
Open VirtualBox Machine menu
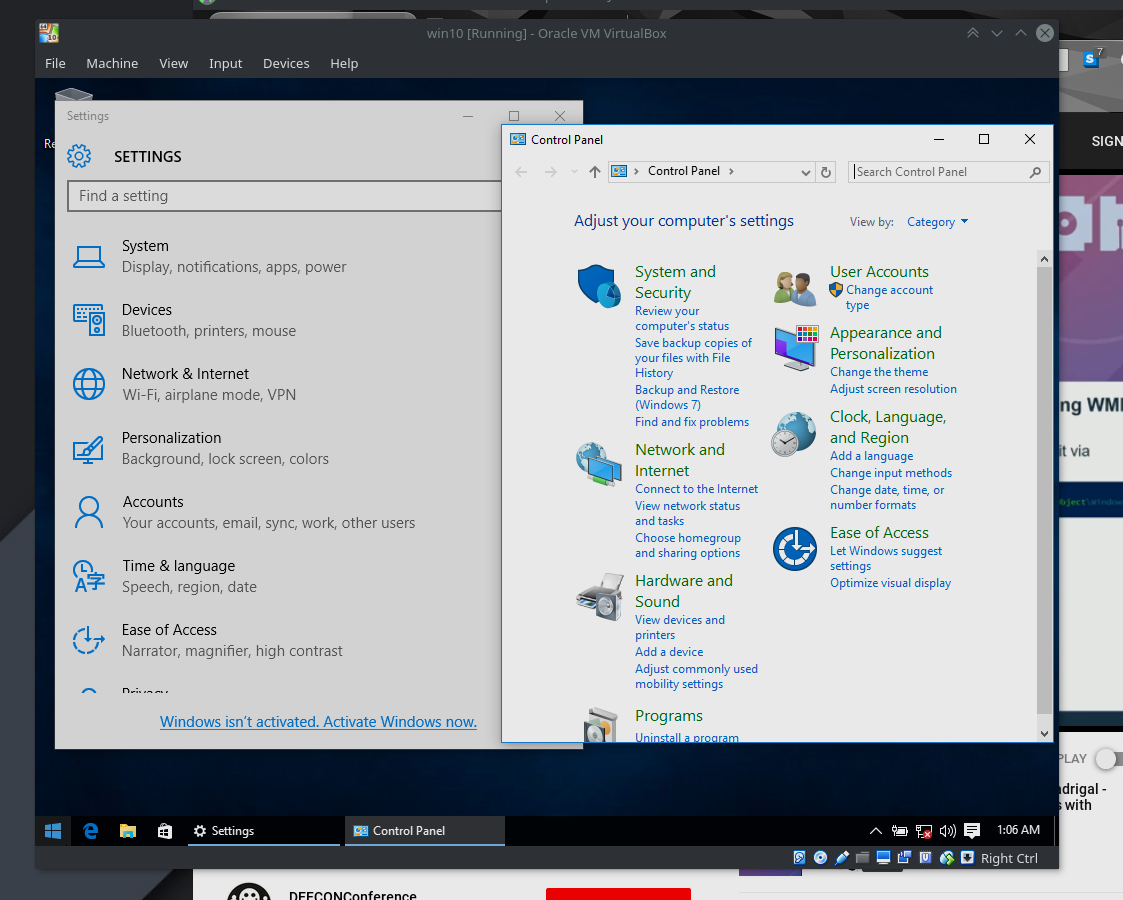(x=112, y=64)
